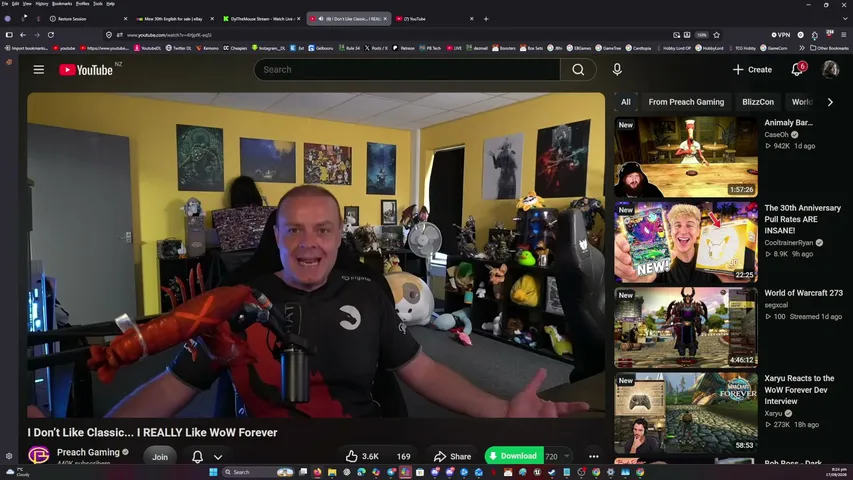Switch to the eBay listing tab

pos(174,19)
